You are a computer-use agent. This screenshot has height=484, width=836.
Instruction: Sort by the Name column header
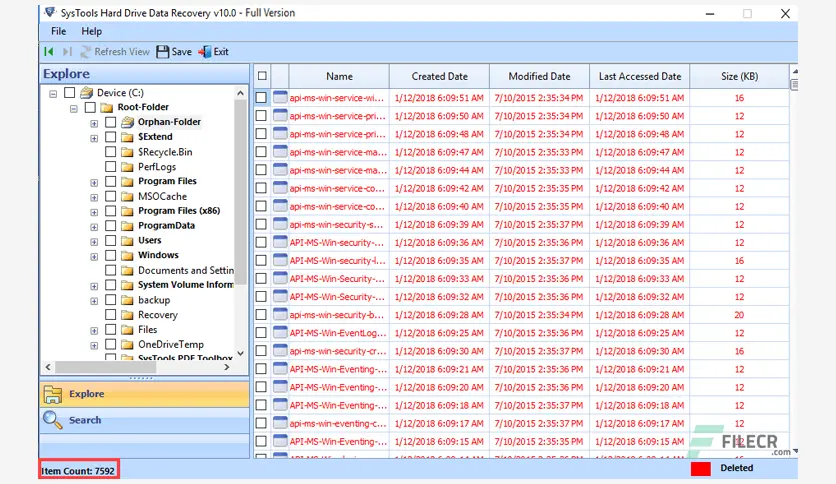pyautogui.click(x=339, y=76)
